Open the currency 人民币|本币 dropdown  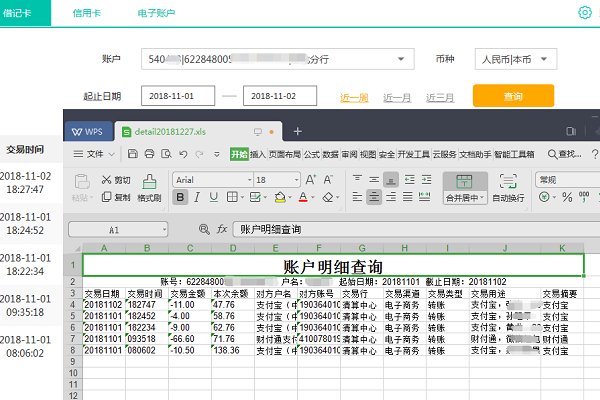(x=544, y=59)
